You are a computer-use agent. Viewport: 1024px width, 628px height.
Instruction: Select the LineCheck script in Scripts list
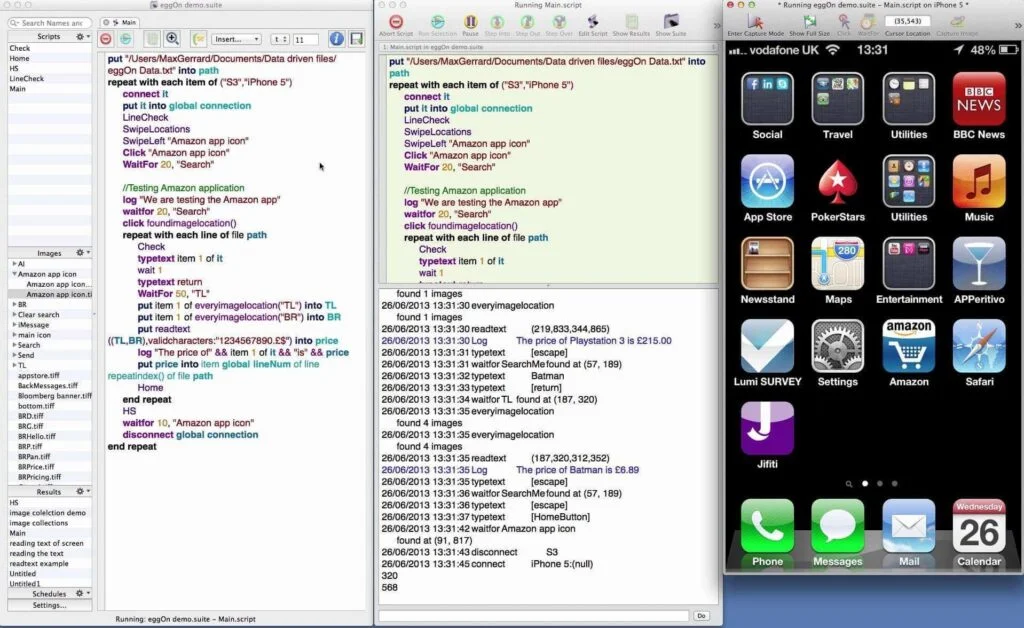(x=50, y=78)
